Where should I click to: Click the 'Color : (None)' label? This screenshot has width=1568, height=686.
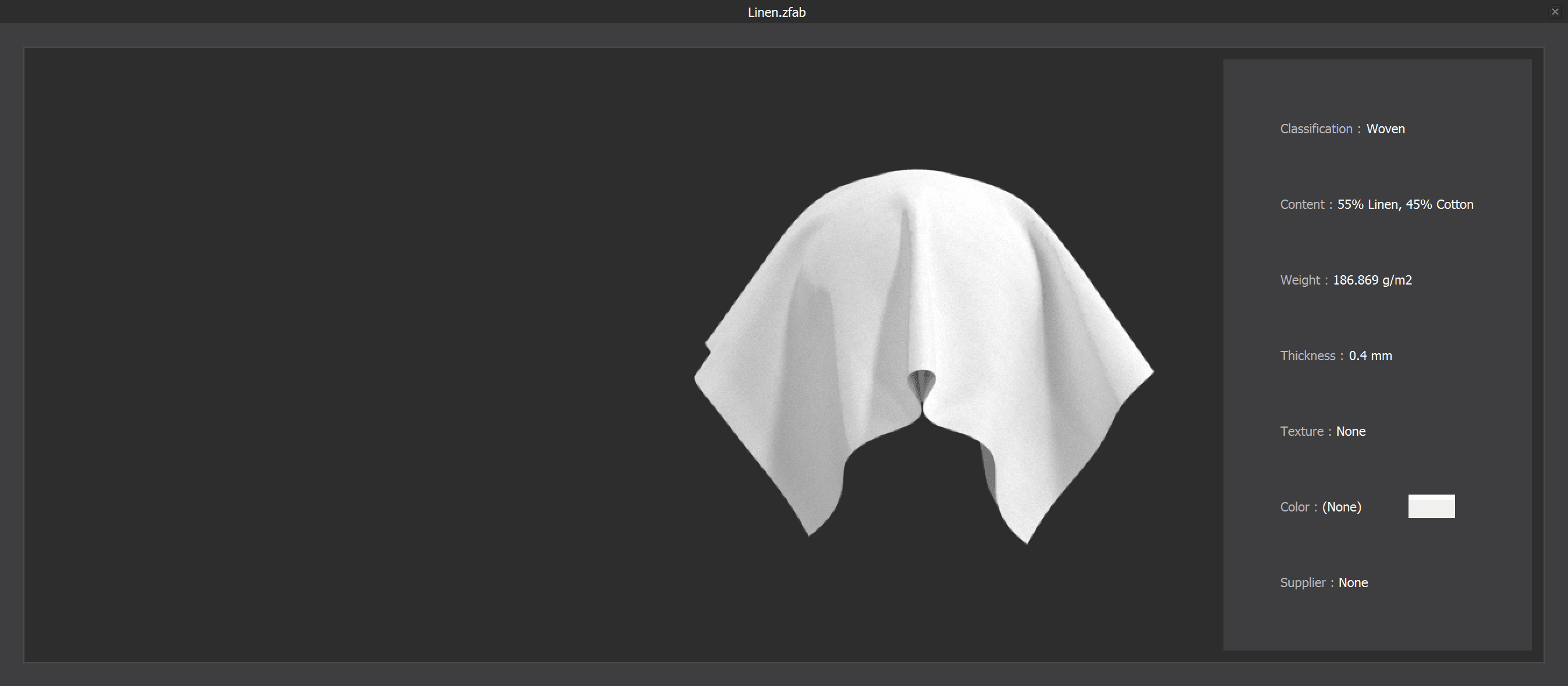pos(1320,507)
